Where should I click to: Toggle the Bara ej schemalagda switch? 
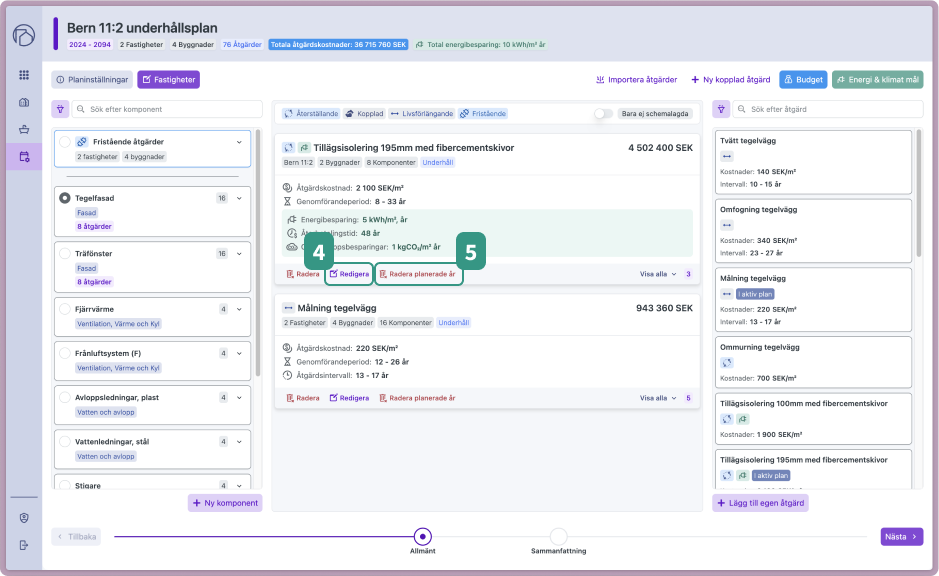(x=603, y=114)
